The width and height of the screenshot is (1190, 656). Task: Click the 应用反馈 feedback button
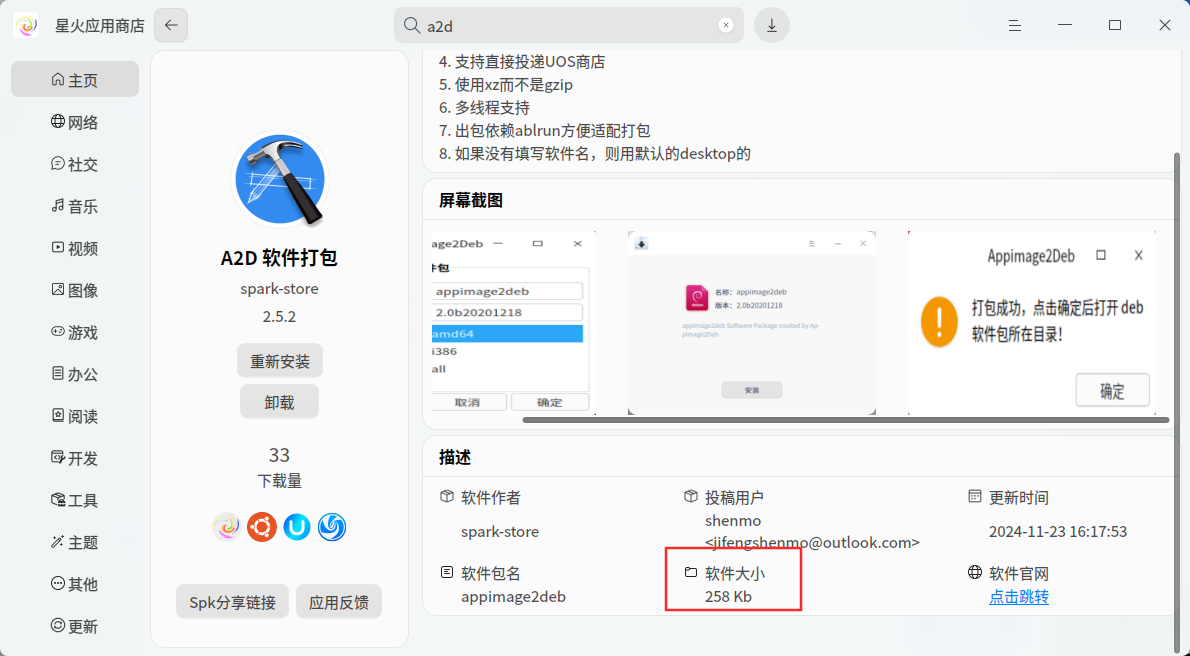pyautogui.click(x=338, y=602)
